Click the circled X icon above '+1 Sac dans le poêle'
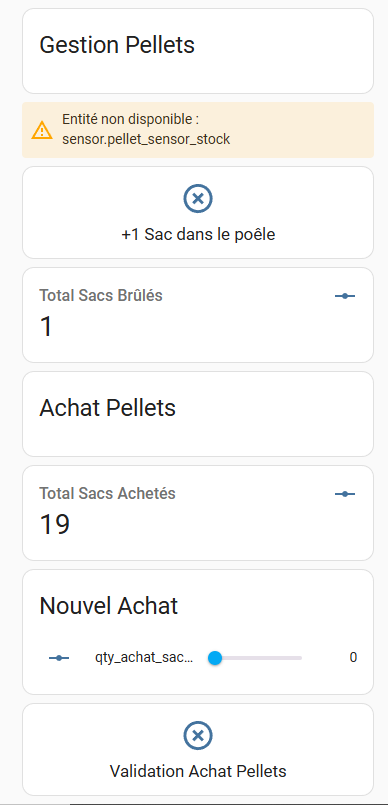Viewport: 388px width, 805px height. [x=198, y=198]
